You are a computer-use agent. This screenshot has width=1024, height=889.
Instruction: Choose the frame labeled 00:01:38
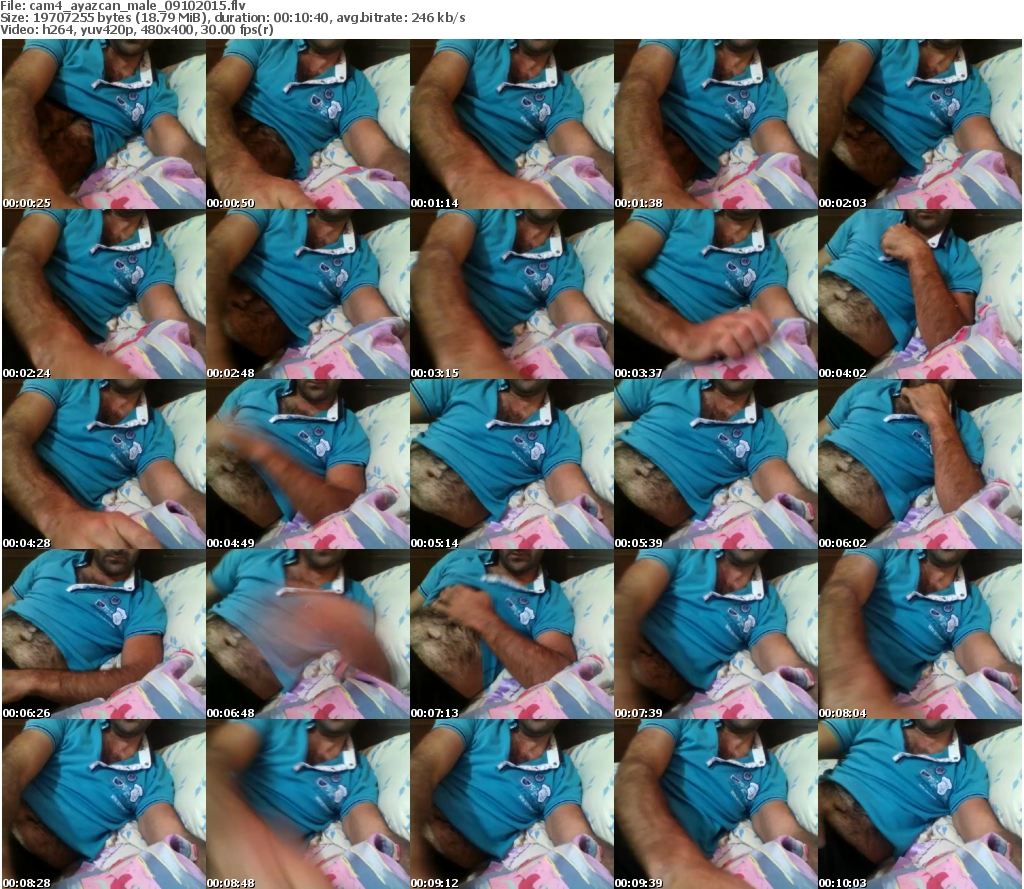[x=716, y=124]
